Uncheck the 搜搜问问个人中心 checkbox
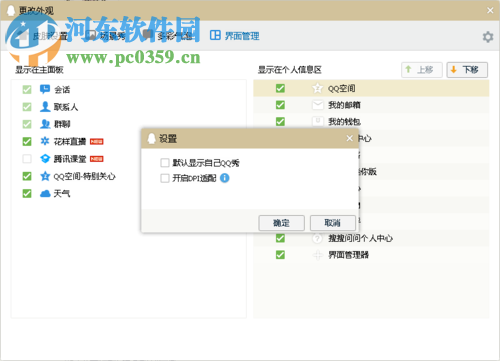 [280, 238]
